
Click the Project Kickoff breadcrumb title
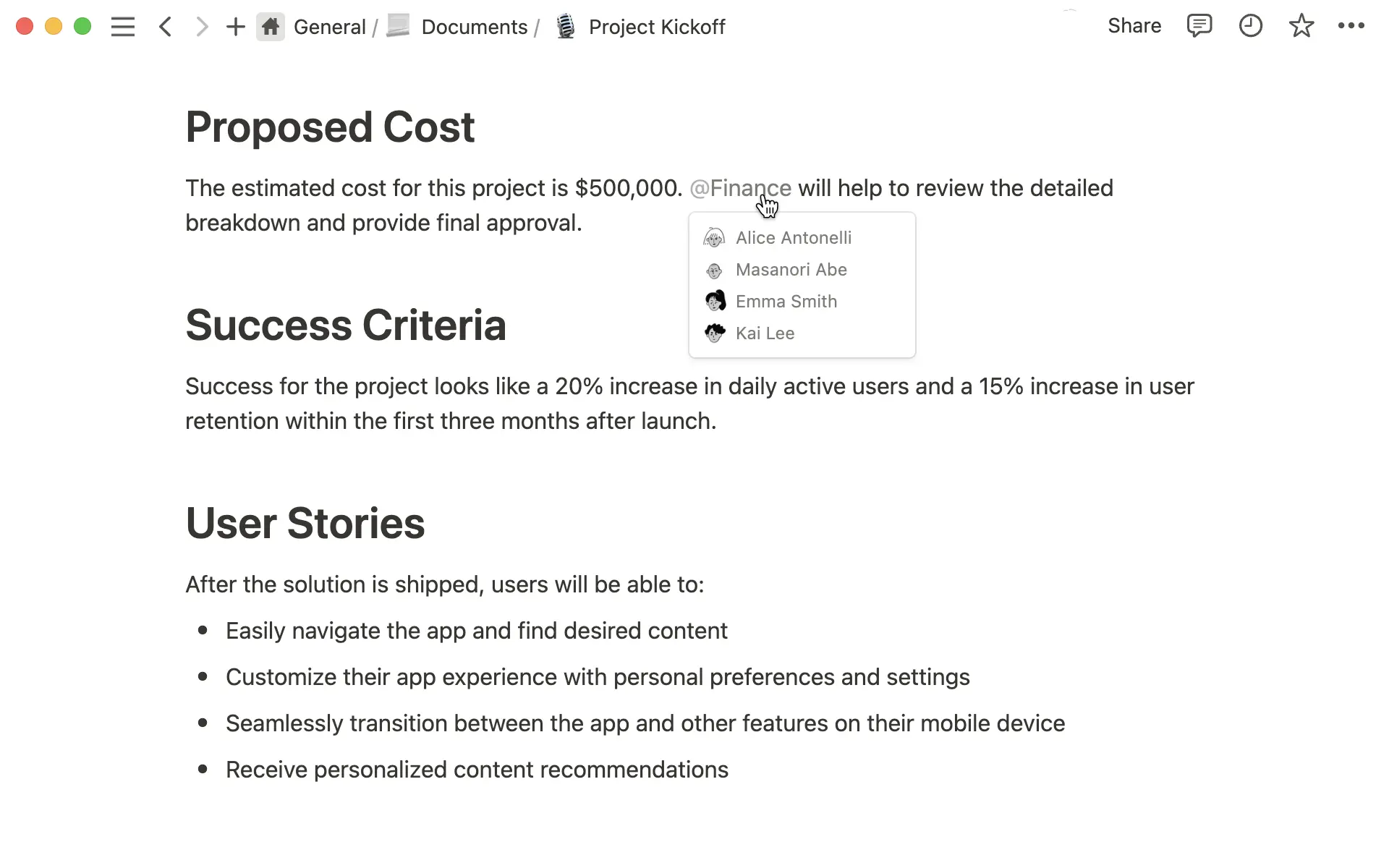[x=656, y=27]
